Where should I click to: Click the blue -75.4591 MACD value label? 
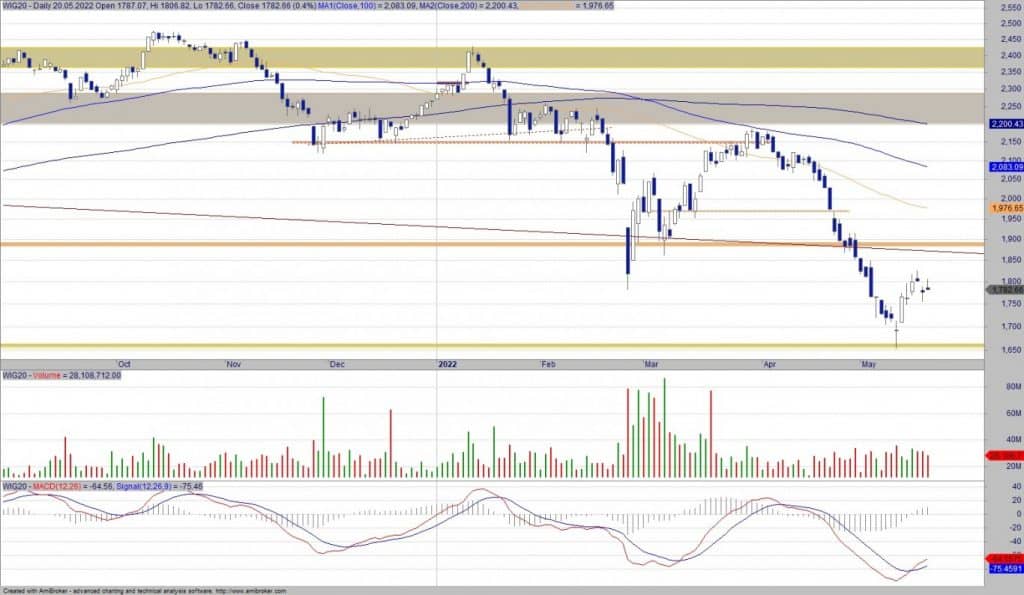point(1003,568)
